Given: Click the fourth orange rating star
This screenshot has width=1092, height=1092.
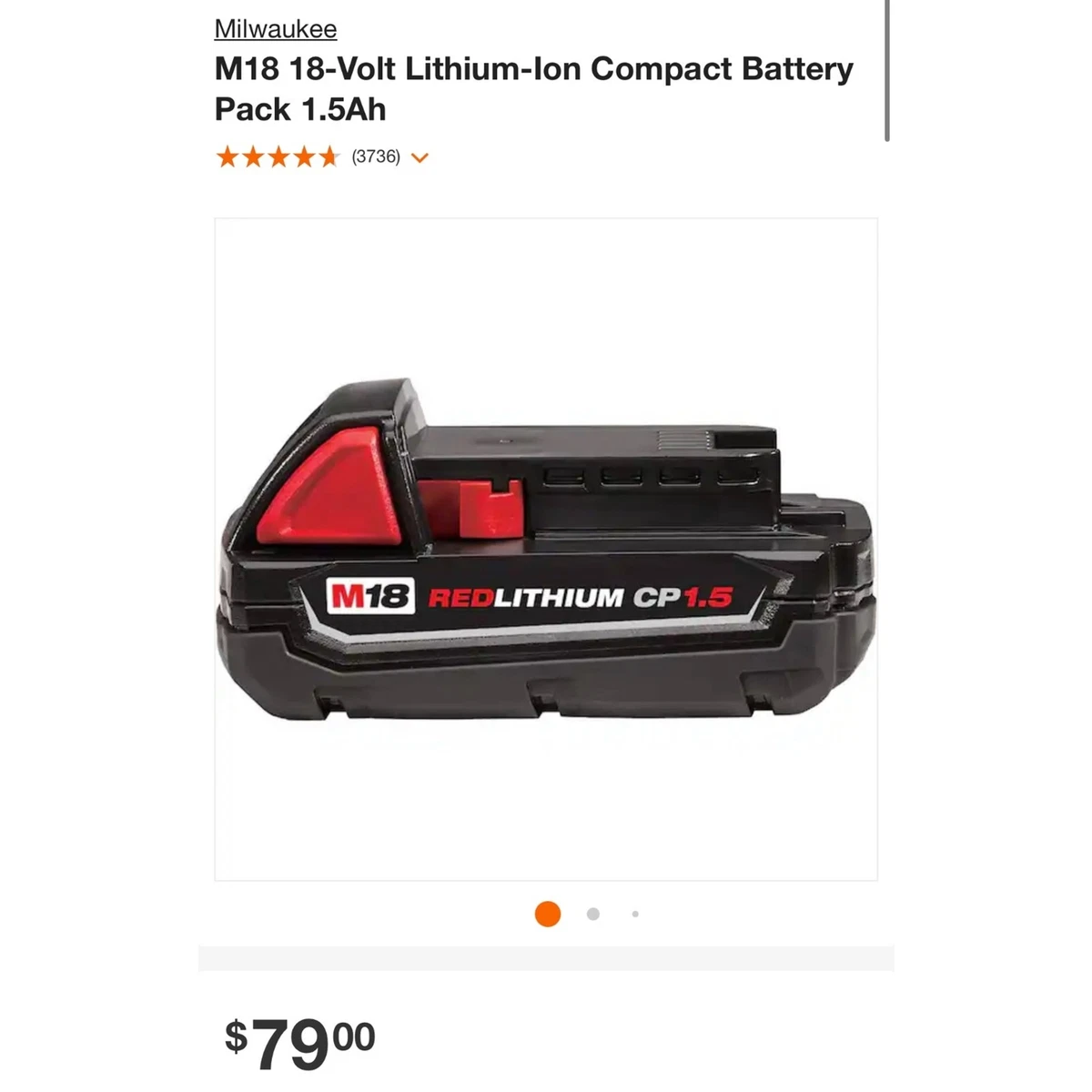Looking at the screenshot, I should point(303,157).
